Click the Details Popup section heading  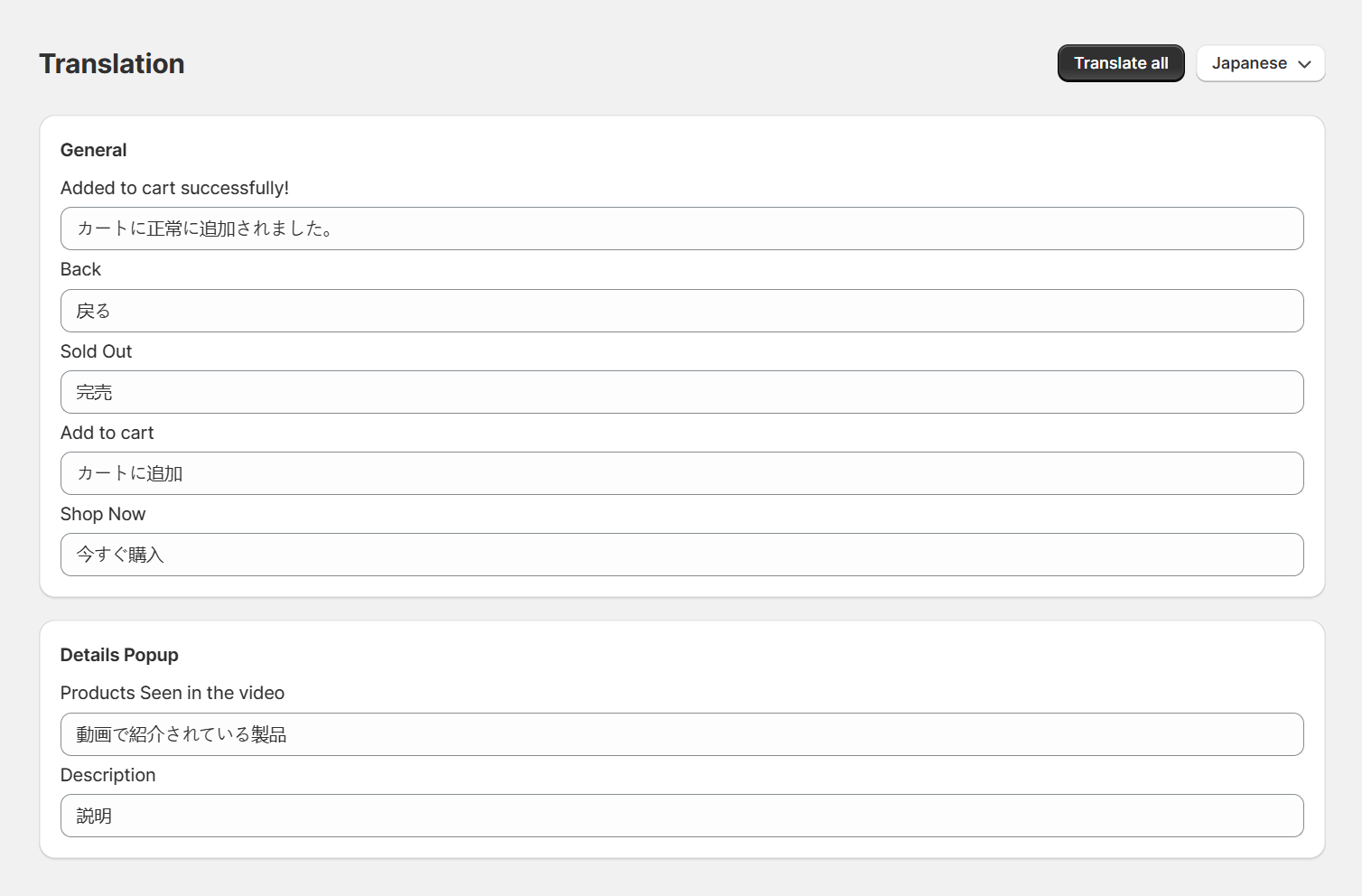click(119, 655)
